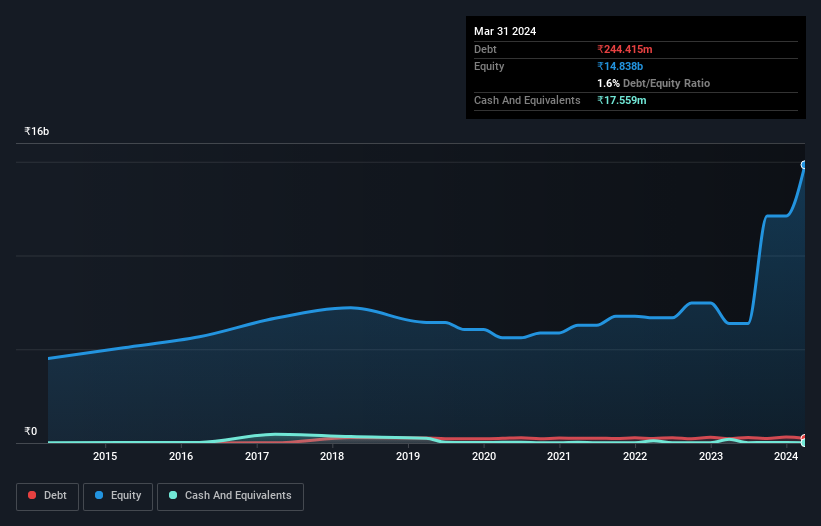Click the ₹17.559m cash value

click(622, 100)
